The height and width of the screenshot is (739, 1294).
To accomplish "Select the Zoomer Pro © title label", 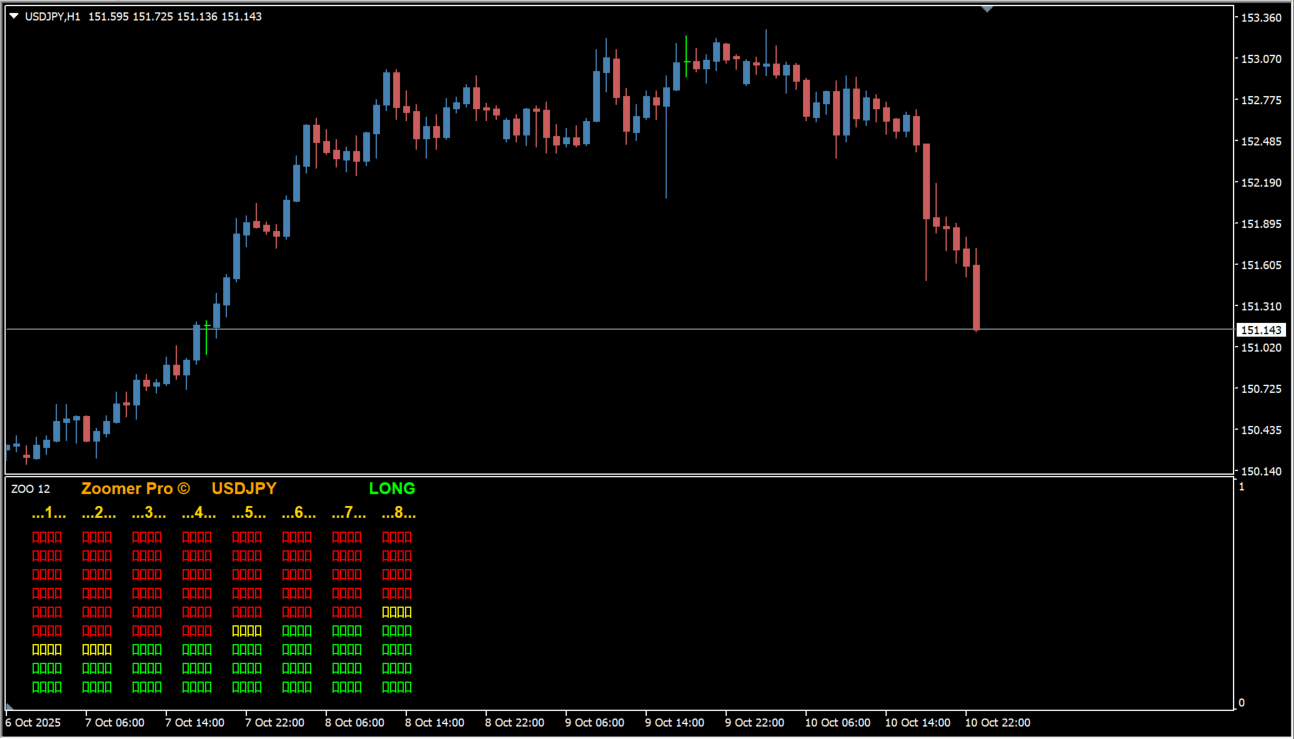I will [x=135, y=489].
